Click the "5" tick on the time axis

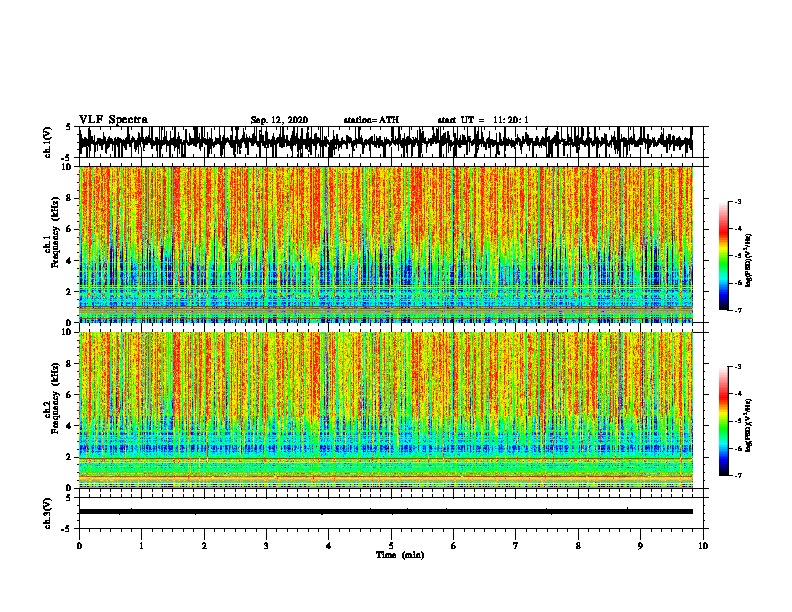[391, 546]
